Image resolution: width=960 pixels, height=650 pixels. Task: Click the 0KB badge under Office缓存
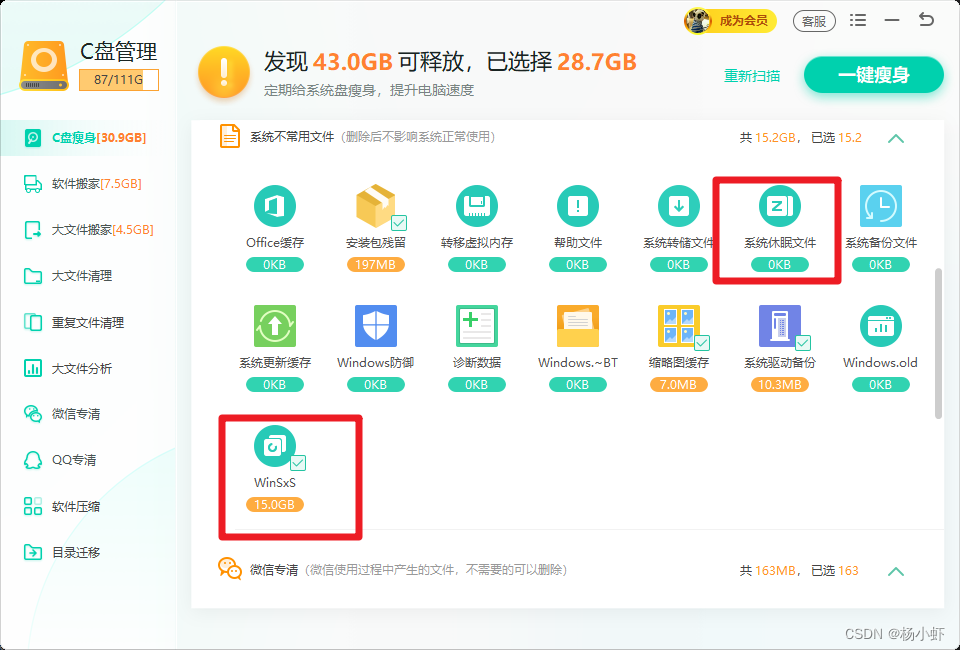tap(274, 264)
